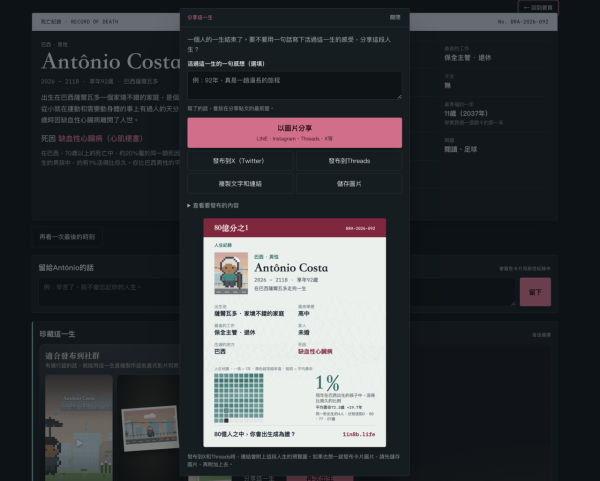This screenshot has height=481, width=600.
Task: Click 80億分之1 card header title
Action: tap(231, 228)
